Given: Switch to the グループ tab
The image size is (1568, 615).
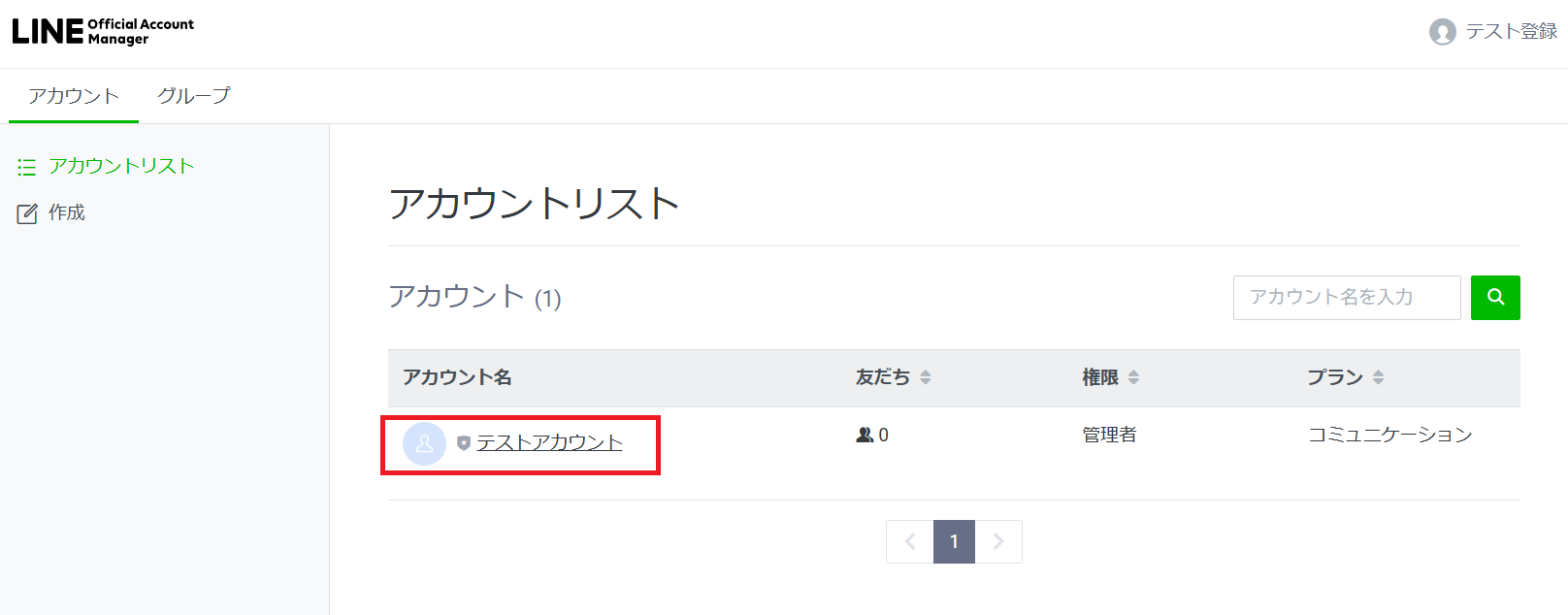Looking at the screenshot, I should [194, 96].
